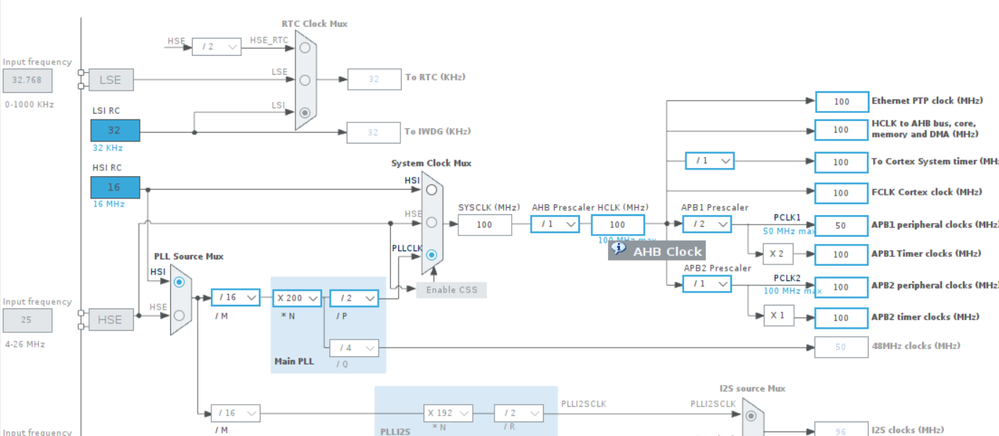This screenshot has width=999, height=436.
Task: Click the LSI RC 32 block
Action: [x=115, y=130]
